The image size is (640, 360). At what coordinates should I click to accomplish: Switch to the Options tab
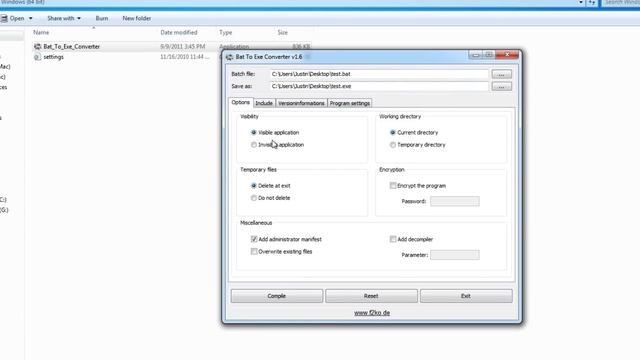[241, 102]
